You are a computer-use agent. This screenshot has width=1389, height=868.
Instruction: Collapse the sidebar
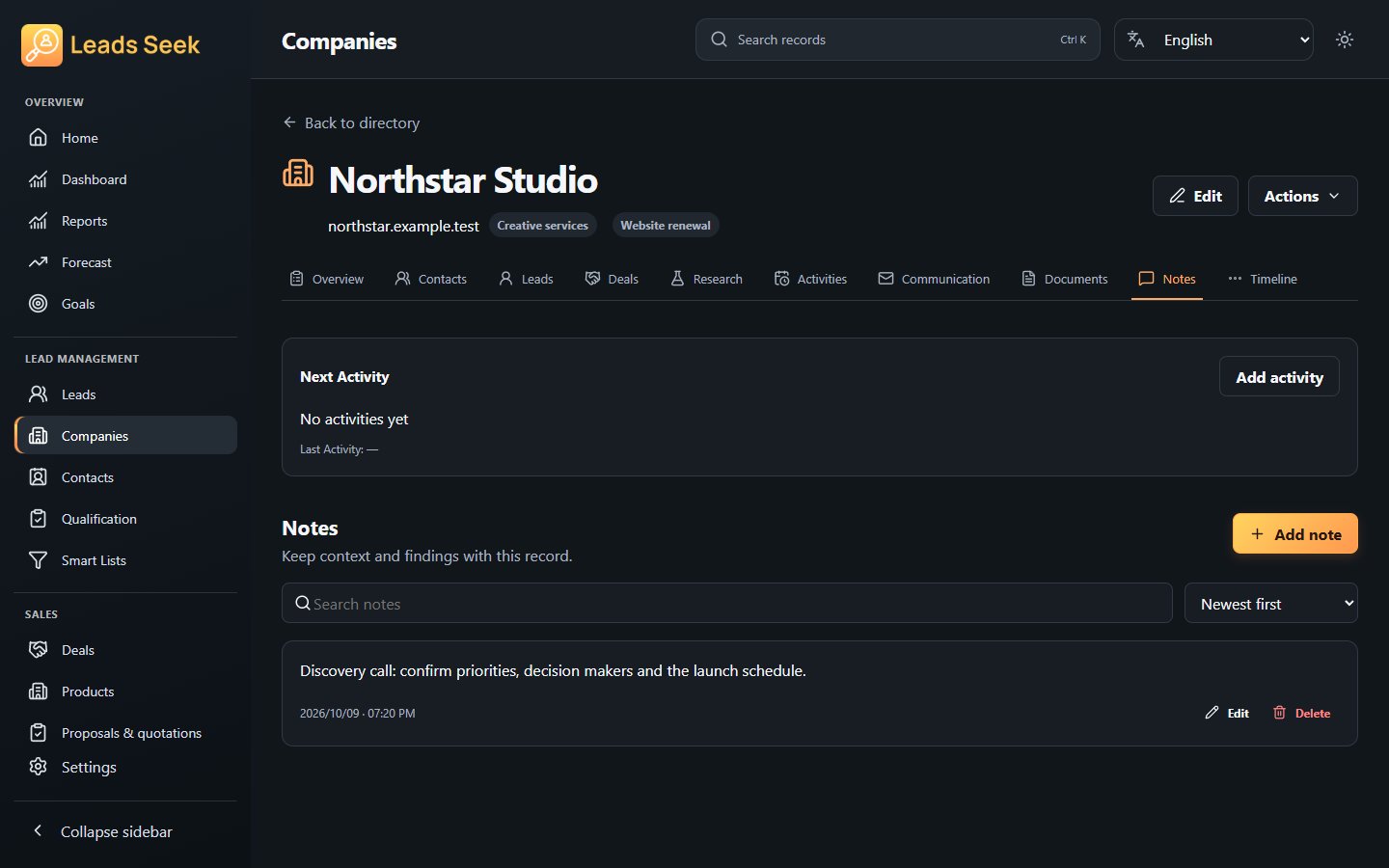[x=125, y=831]
